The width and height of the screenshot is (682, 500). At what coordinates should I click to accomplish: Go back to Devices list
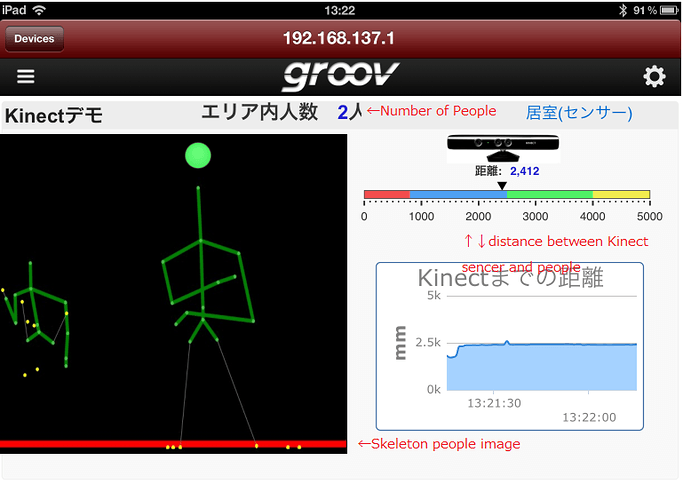click(34, 39)
